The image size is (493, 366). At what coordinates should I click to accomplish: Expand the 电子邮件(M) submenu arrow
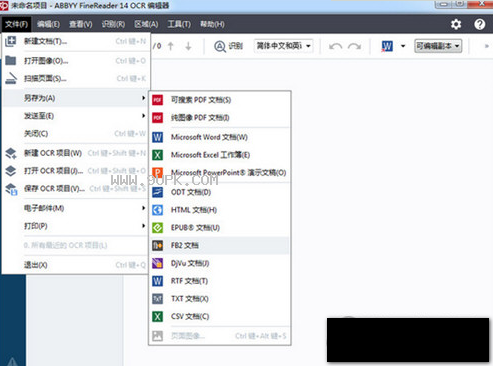143,208
